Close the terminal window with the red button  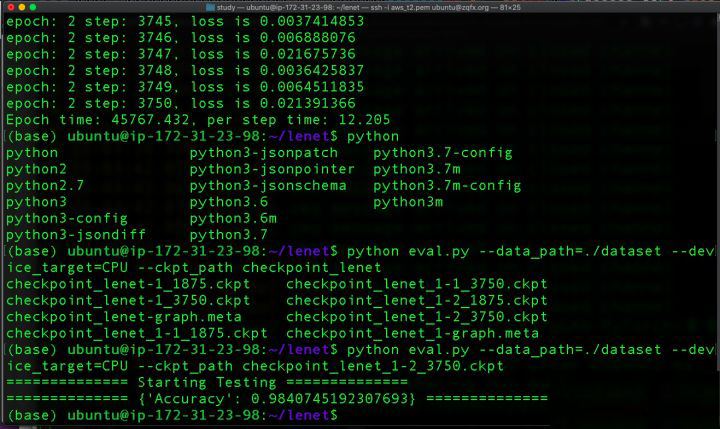11,7
